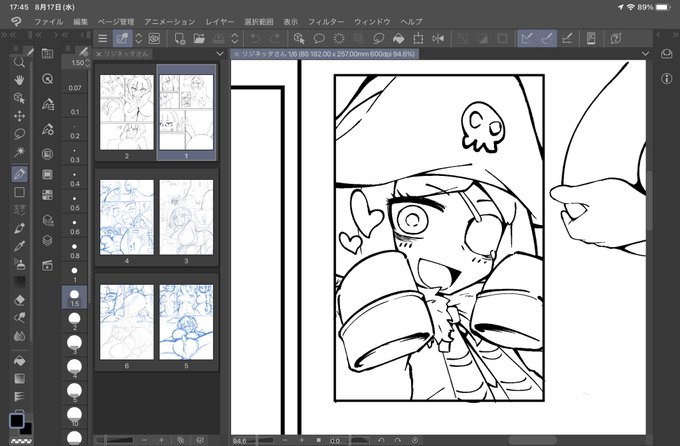Select the Eyedropper tool
This screenshot has height=446, width=680.
pyautogui.click(x=19, y=246)
